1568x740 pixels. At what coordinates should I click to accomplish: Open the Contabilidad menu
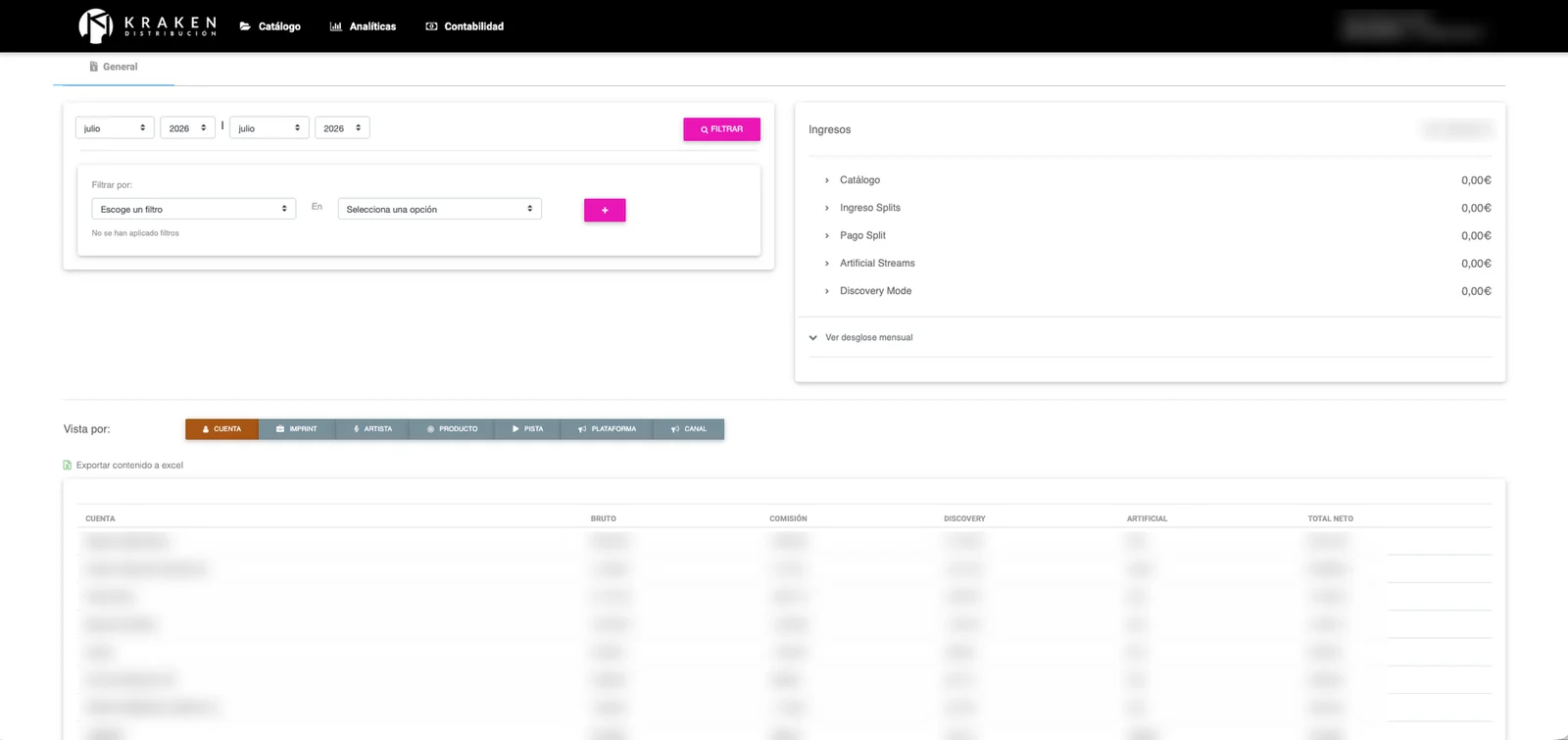[465, 26]
